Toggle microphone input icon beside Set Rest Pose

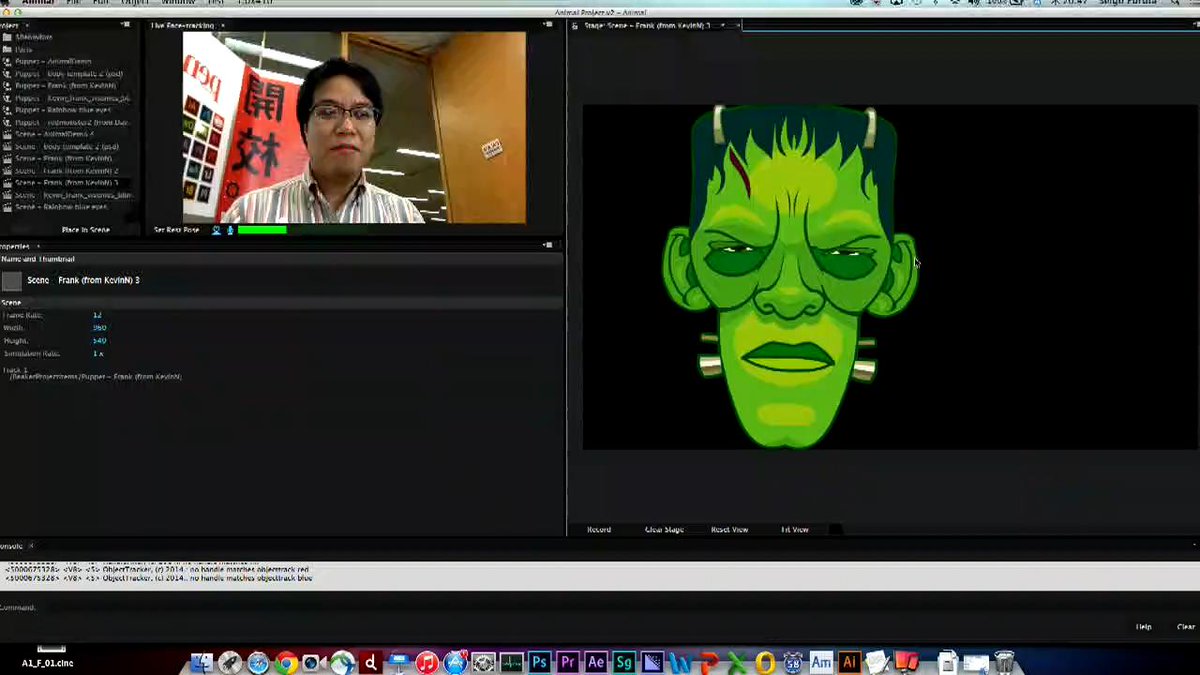tap(230, 230)
